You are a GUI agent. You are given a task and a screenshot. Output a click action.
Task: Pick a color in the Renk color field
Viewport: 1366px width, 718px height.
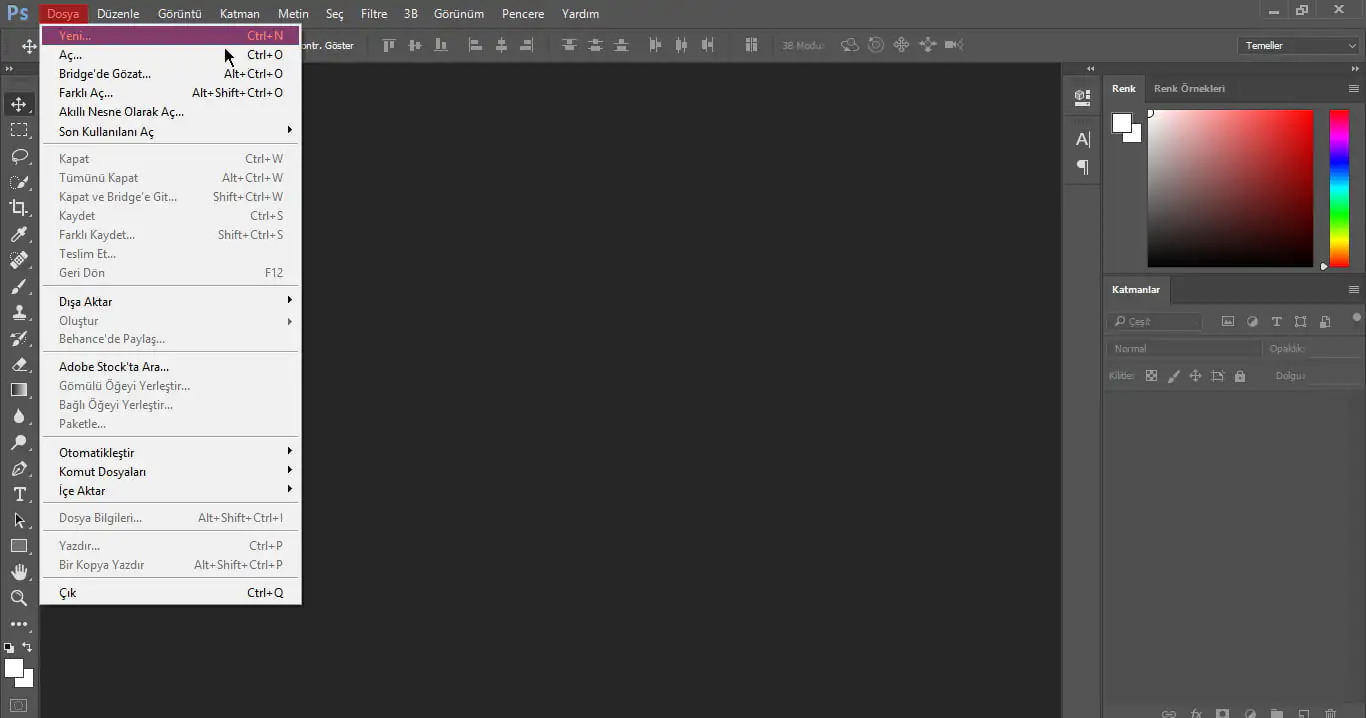coord(1230,188)
